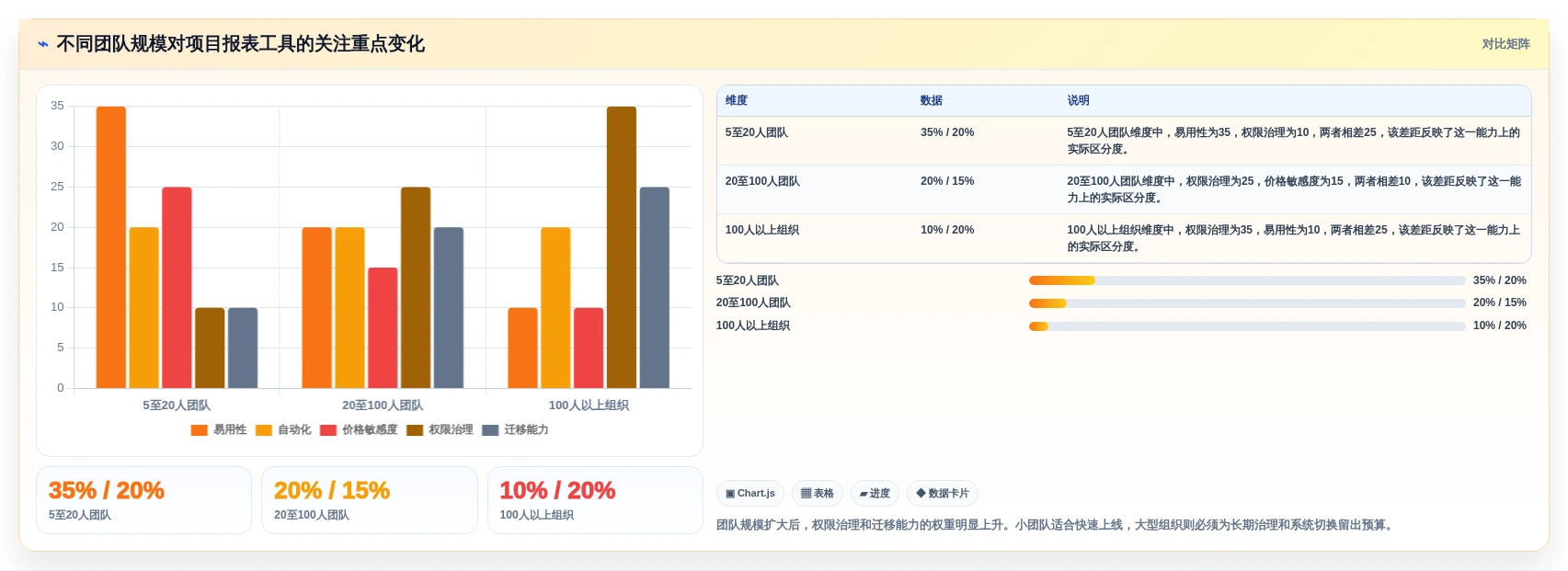Select the 数据卡片 tag chip
The image size is (1568, 571).
point(943,494)
